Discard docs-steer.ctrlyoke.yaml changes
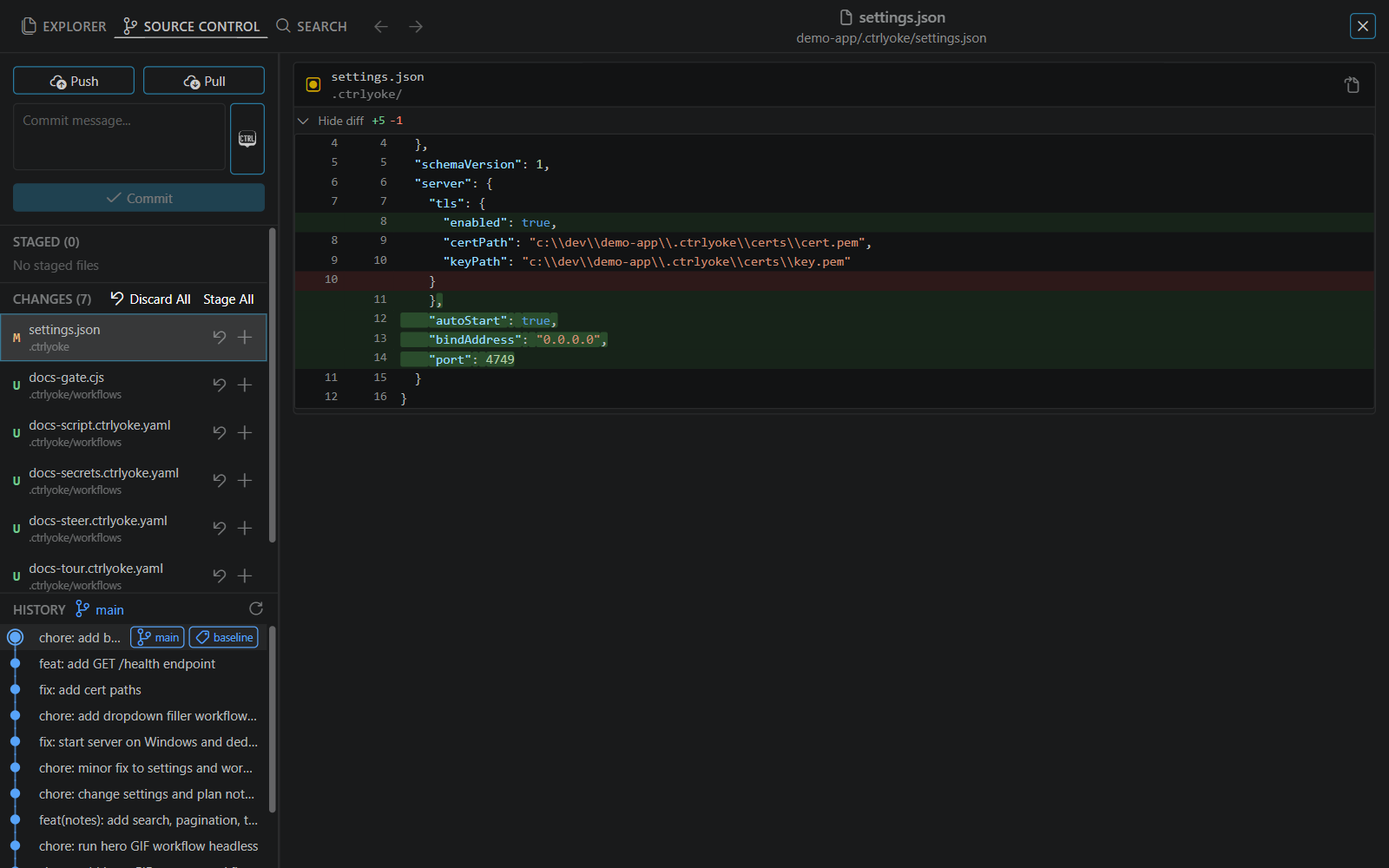 click(220, 528)
